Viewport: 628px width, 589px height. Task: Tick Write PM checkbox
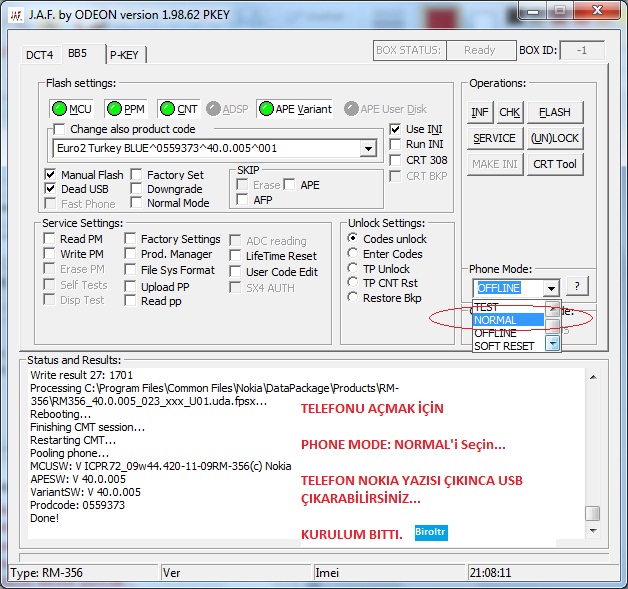[49, 253]
